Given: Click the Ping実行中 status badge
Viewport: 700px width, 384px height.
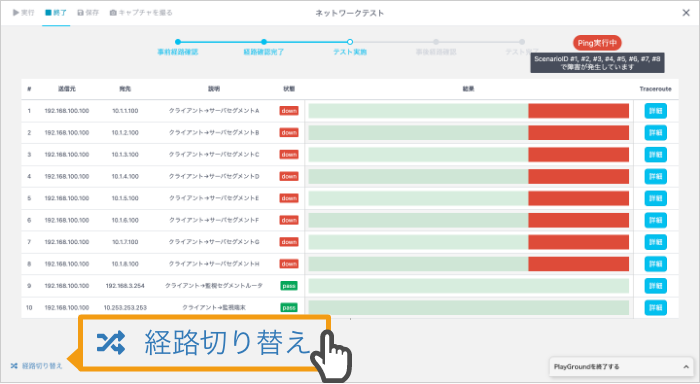Looking at the screenshot, I should click(x=597, y=43).
